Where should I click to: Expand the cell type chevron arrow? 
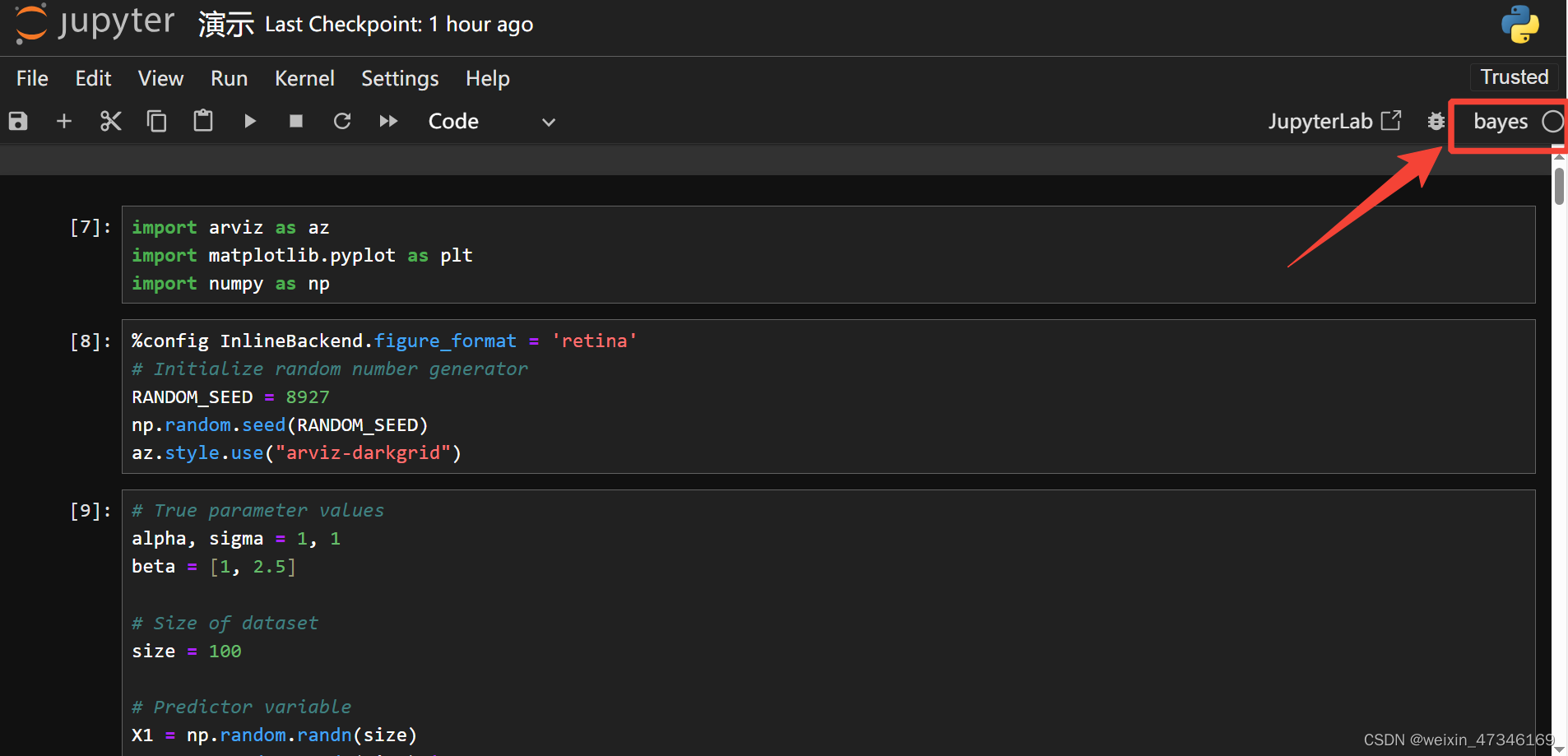coord(549,123)
